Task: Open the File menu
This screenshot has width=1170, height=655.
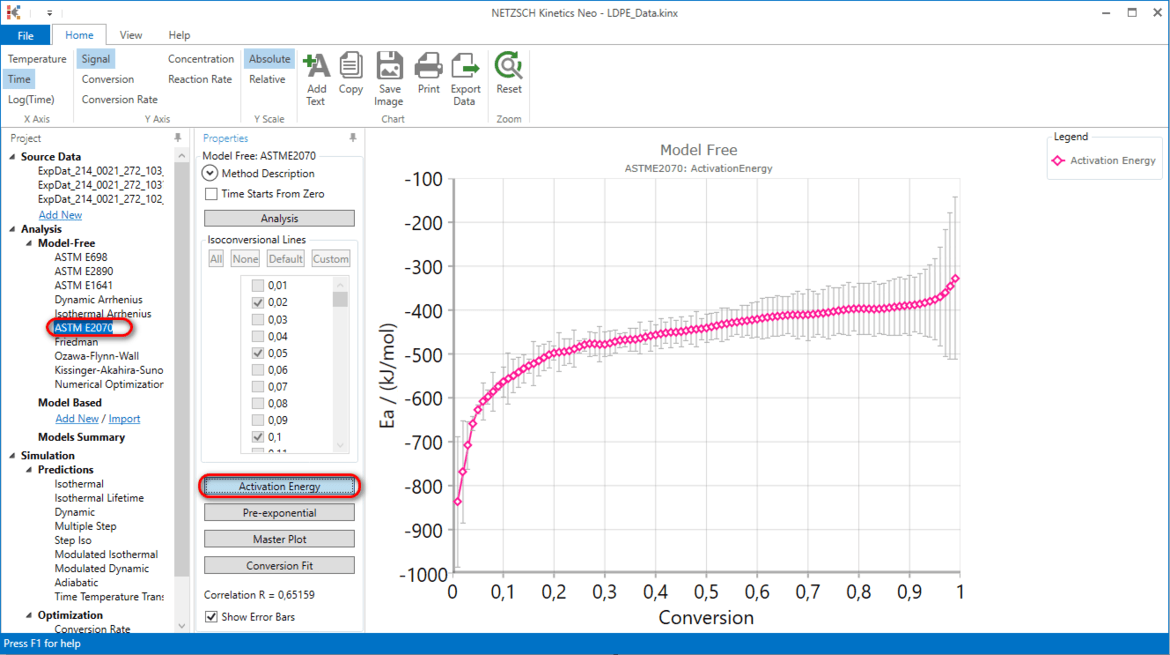Action: click(x=25, y=35)
